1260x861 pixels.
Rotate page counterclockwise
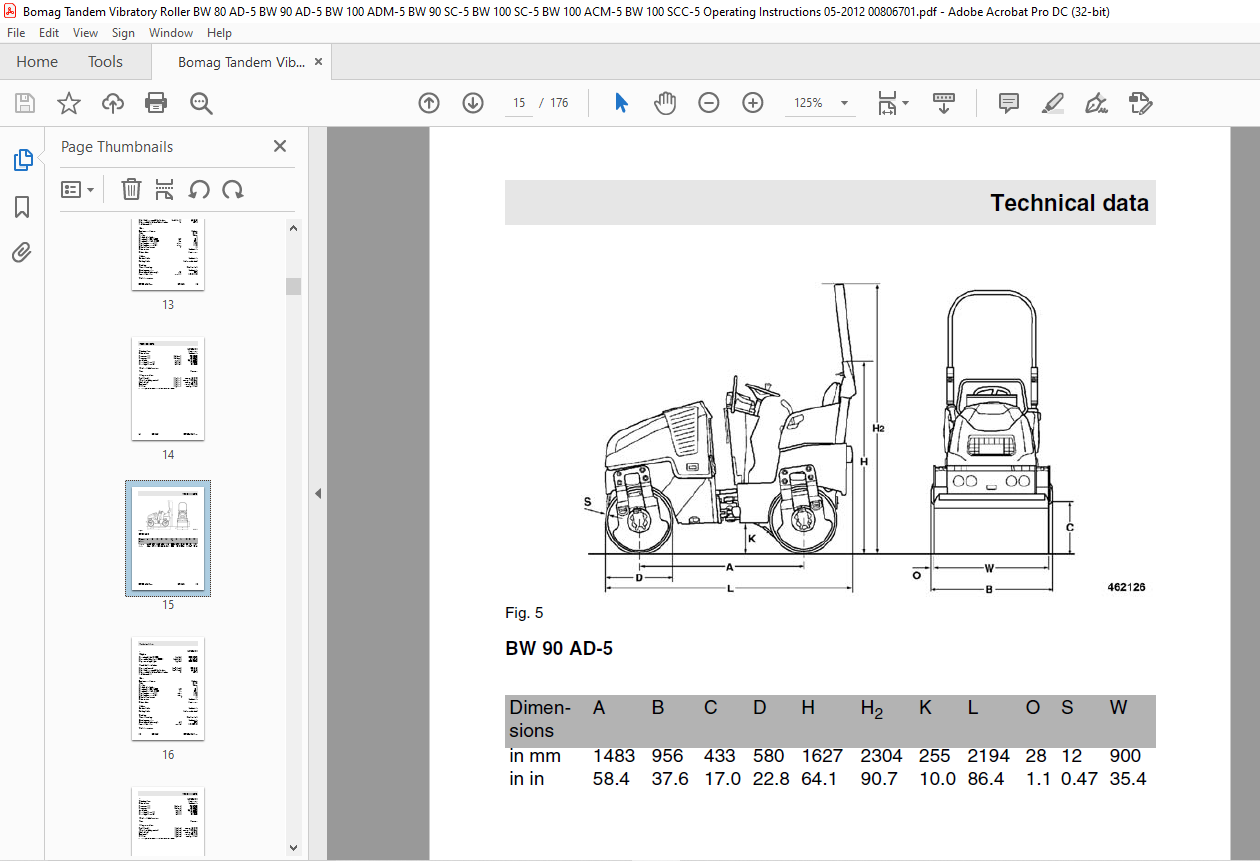click(x=199, y=189)
